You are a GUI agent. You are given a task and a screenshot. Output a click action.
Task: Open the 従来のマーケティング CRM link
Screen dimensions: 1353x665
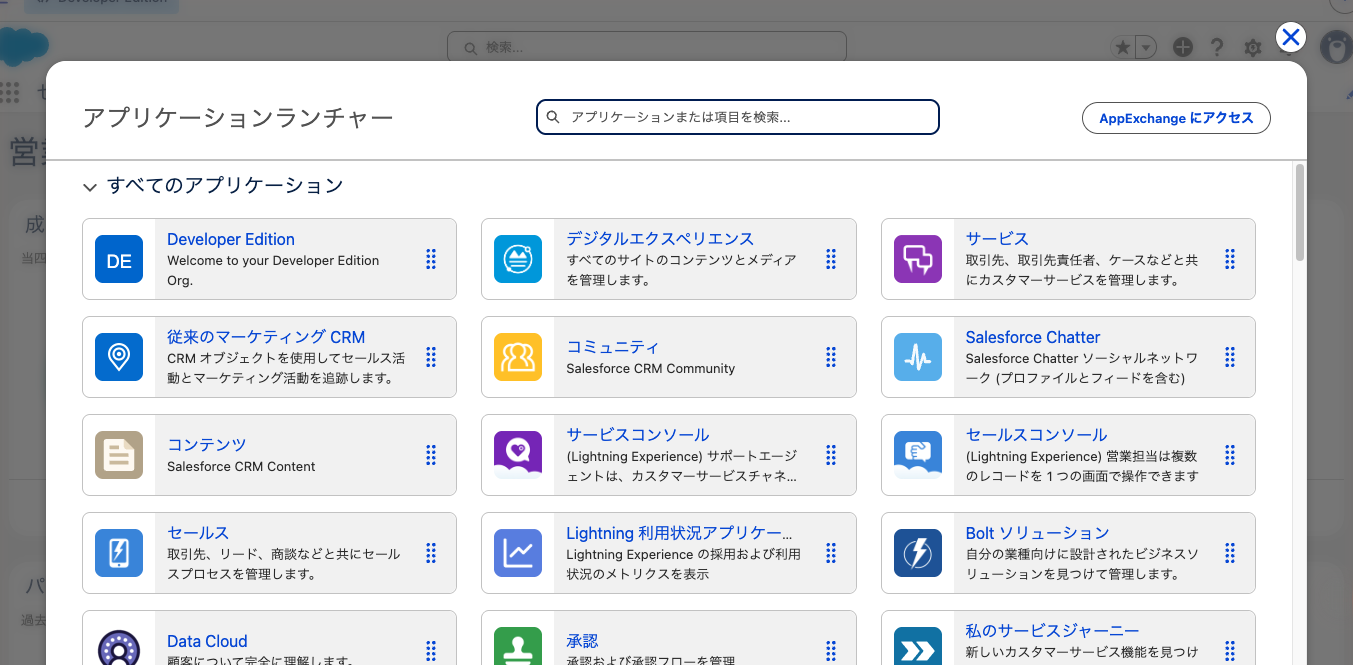tap(266, 337)
